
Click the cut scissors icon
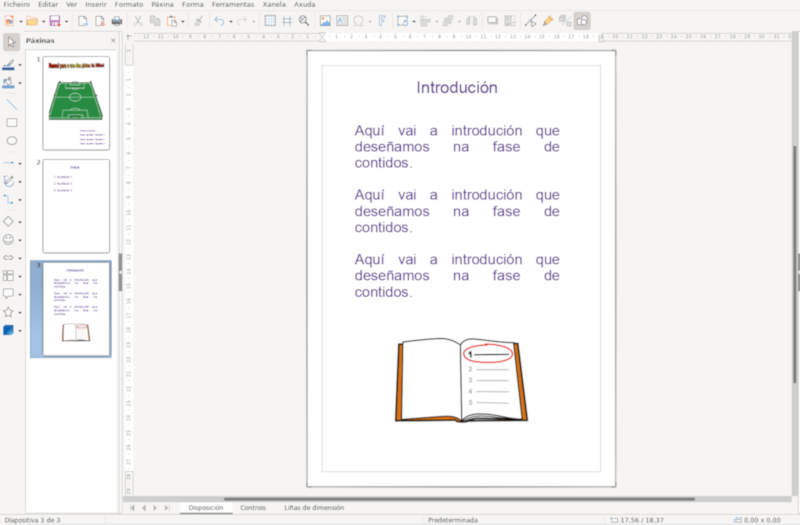(138, 21)
